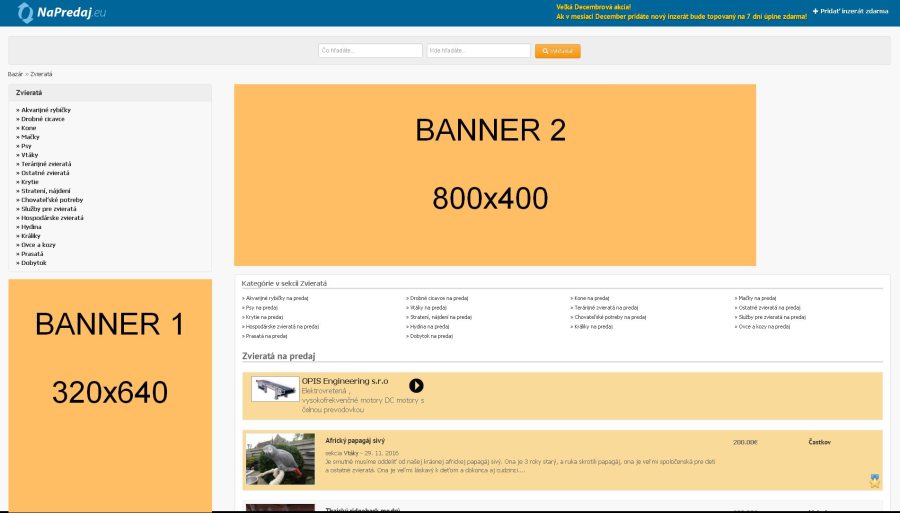Open 'Stratení, nájdení na predaj' link

click(x=441, y=317)
